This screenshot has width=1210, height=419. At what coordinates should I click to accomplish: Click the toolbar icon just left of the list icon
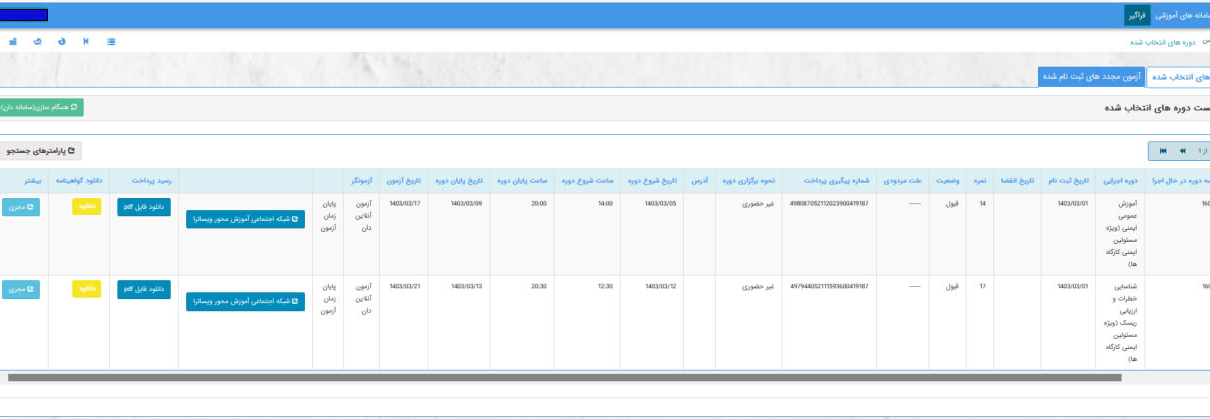tap(86, 42)
